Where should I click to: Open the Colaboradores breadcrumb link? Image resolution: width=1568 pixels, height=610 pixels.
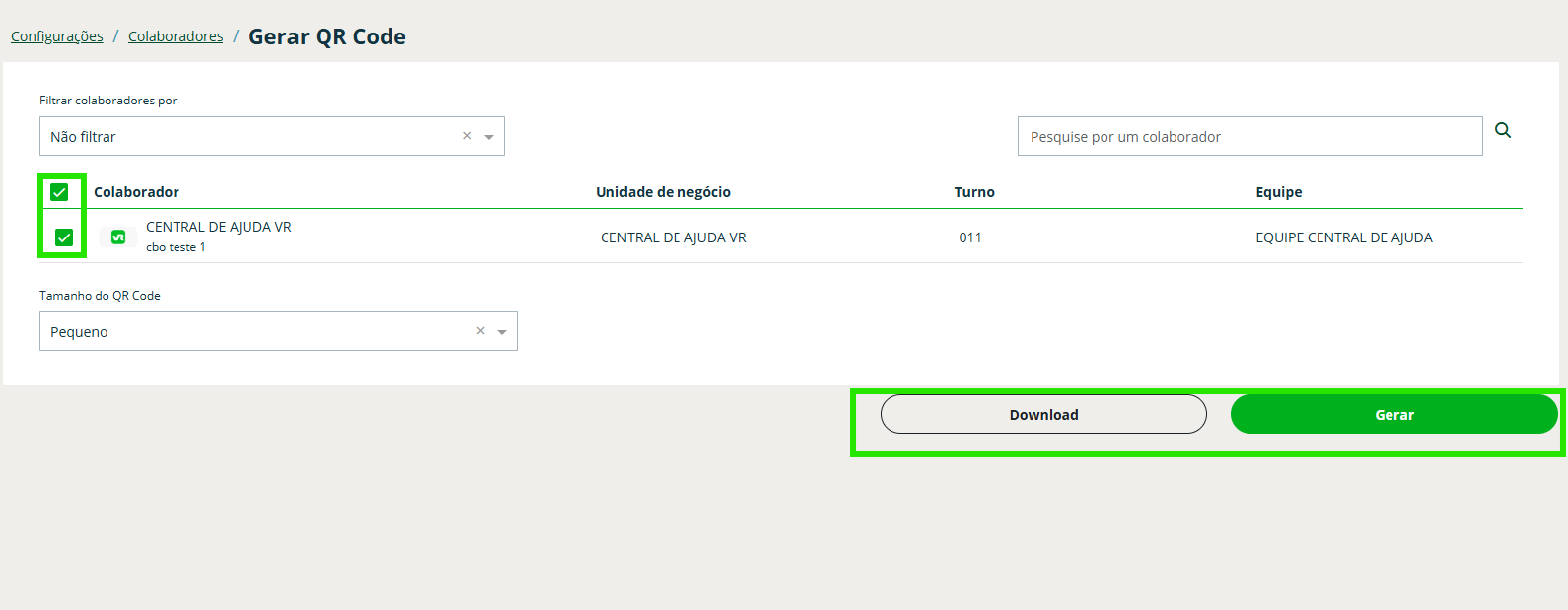(176, 36)
